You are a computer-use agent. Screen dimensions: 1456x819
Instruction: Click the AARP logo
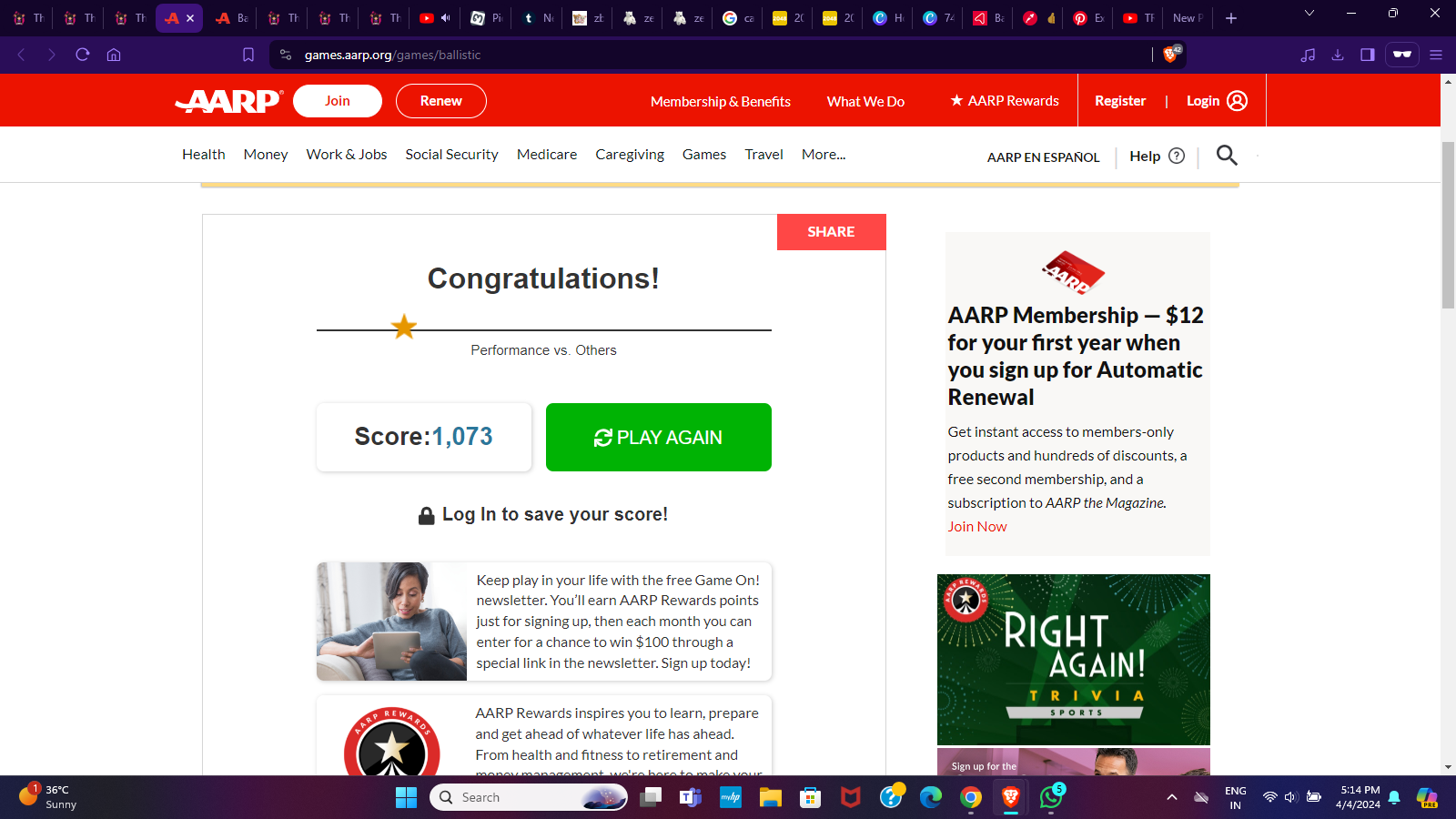(229, 101)
